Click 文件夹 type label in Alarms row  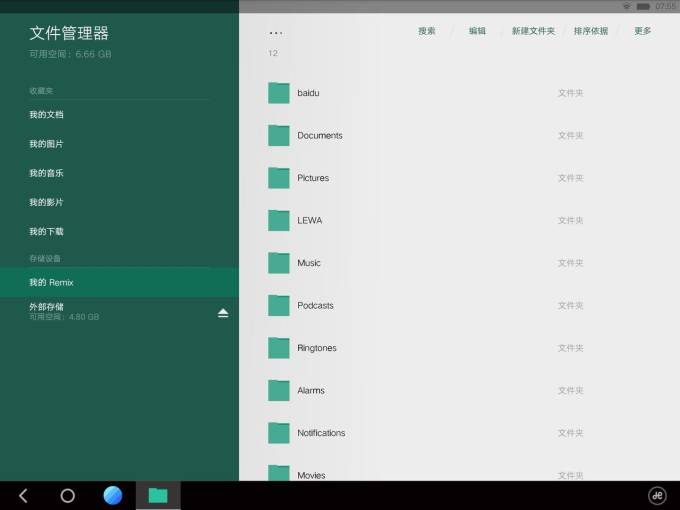coord(571,390)
